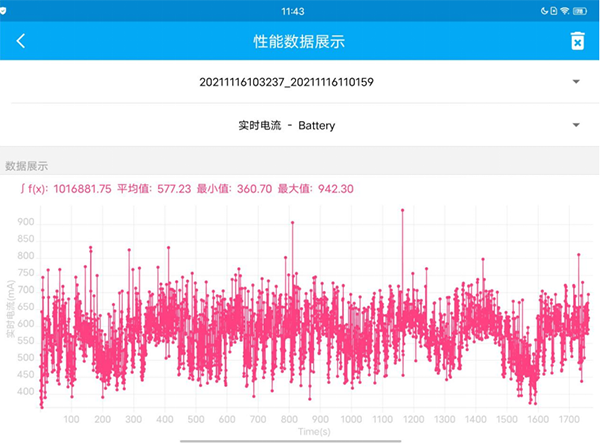
Task: Tap the 性能数据展示 page title
Action: (x=300, y=41)
